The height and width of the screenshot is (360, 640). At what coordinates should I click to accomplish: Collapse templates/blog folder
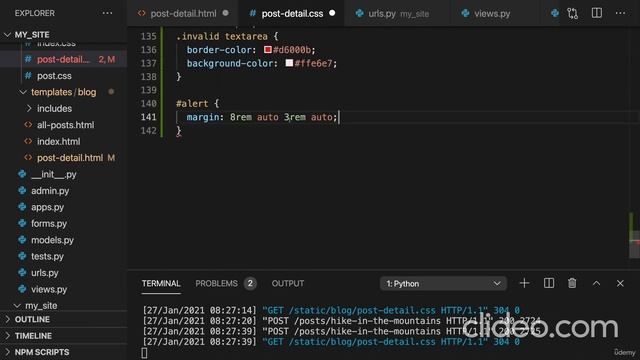23,92
